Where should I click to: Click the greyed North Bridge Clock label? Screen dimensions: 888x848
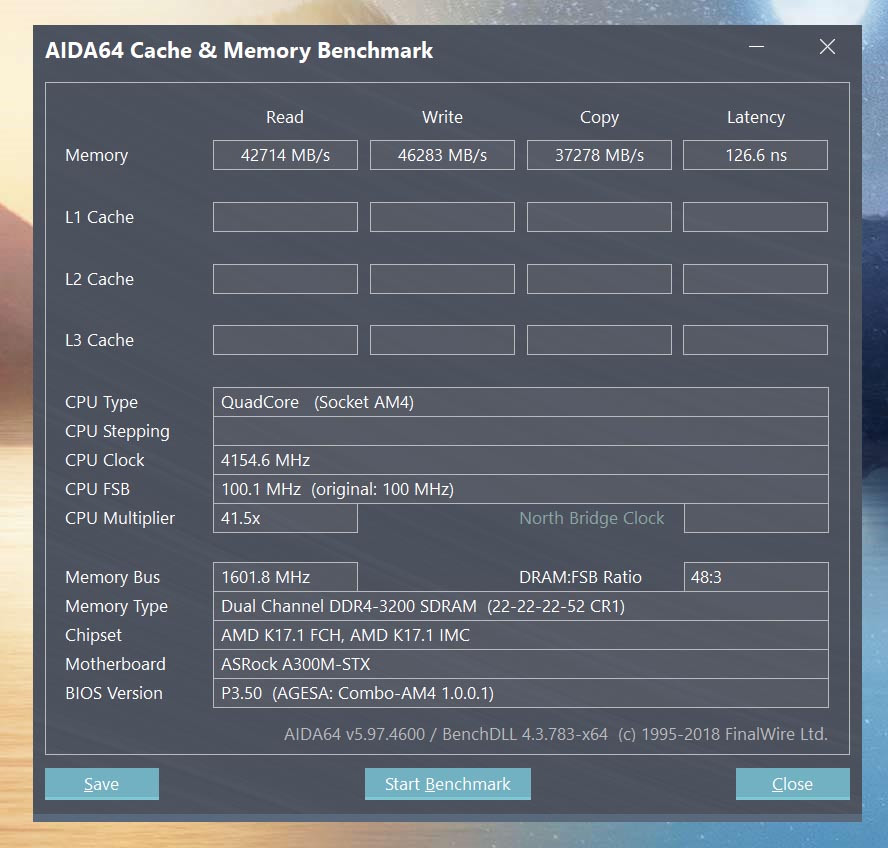pos(591,518)
